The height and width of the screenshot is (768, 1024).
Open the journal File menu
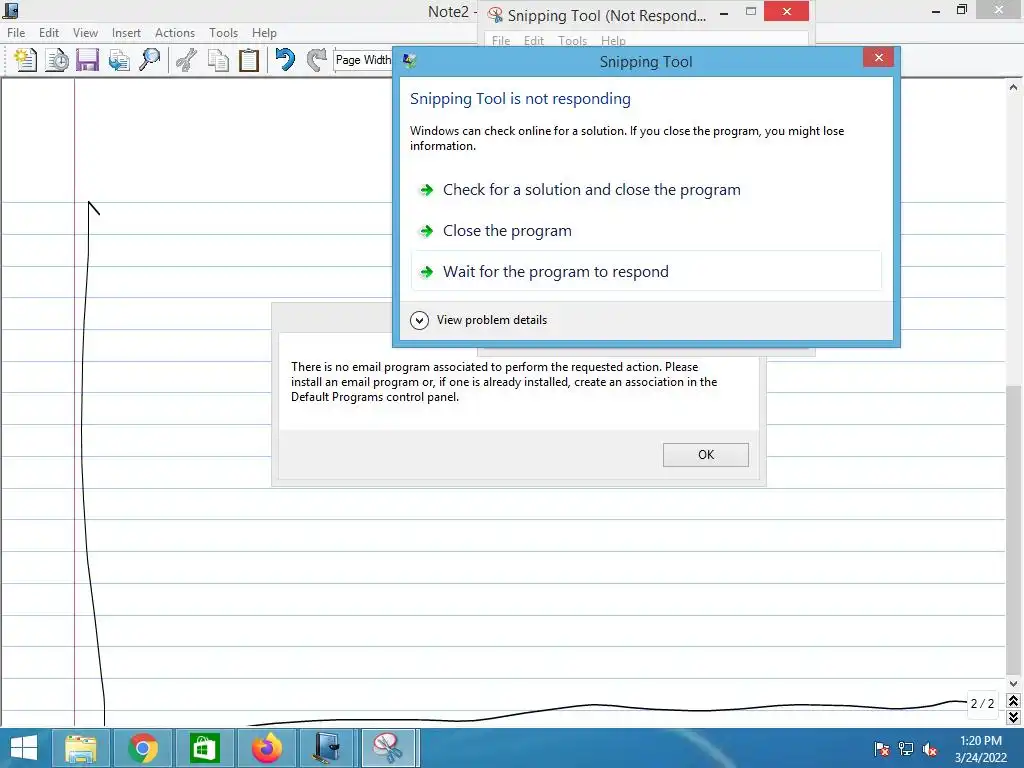[x=16, y=33]
